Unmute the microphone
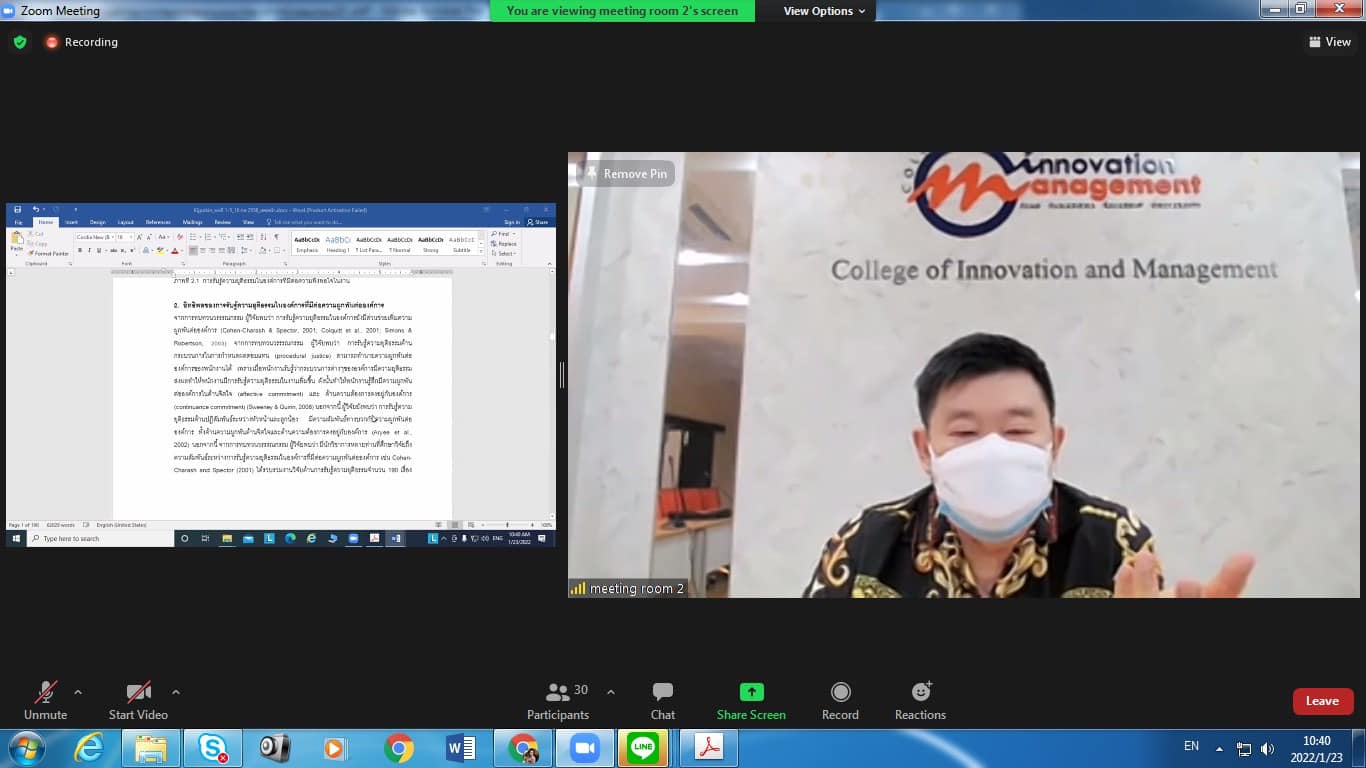Image resolution: width=1366 pixels, height=768 pixels. coord(45,692)
